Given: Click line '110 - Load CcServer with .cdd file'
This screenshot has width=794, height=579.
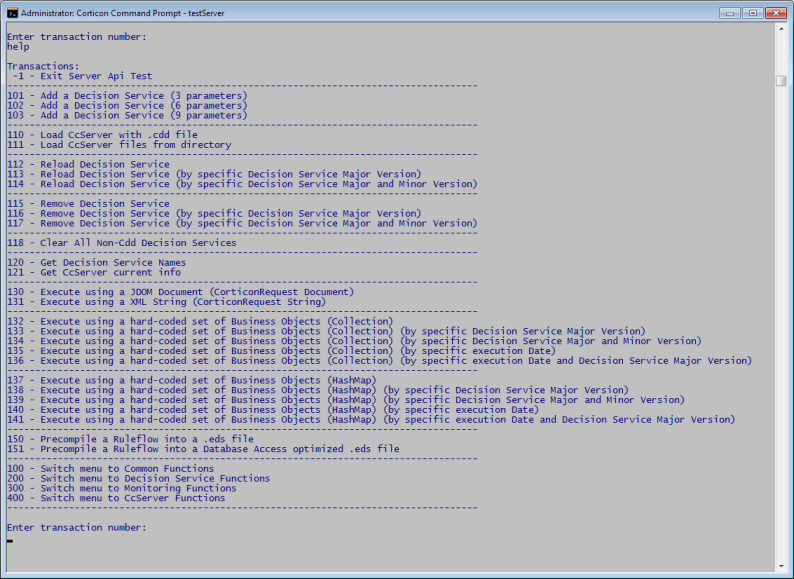Looking at the screenshot, I should pyautogui.click(x=102, y=135).
